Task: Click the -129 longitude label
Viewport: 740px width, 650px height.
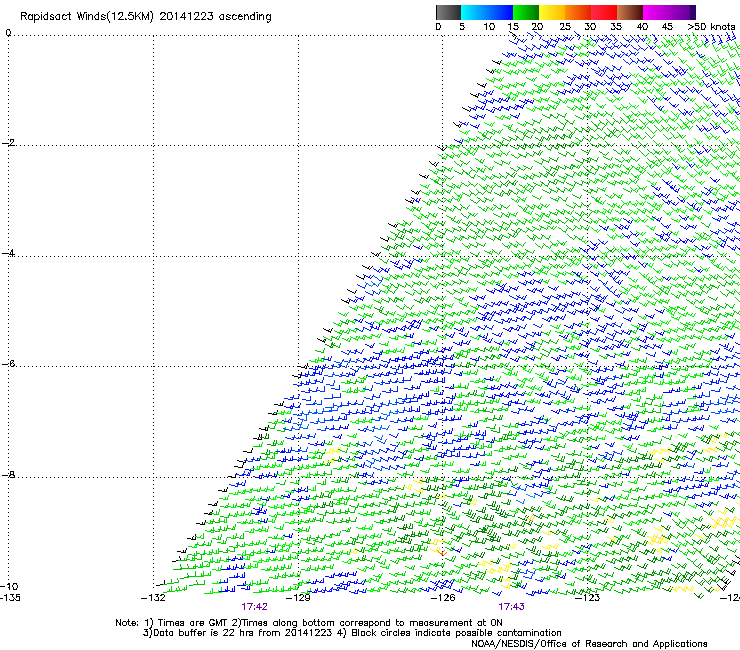Action: point(298,598)
